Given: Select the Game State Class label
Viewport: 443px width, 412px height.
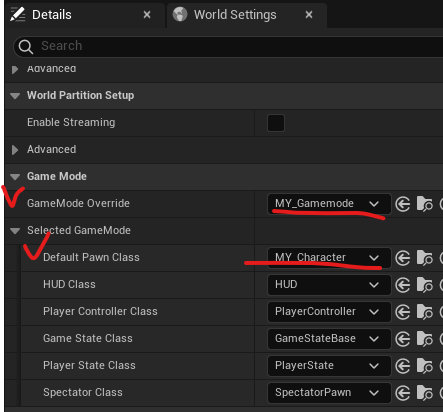Looking at the screenshot, I should pyautogui.click(x=88, y=338).
